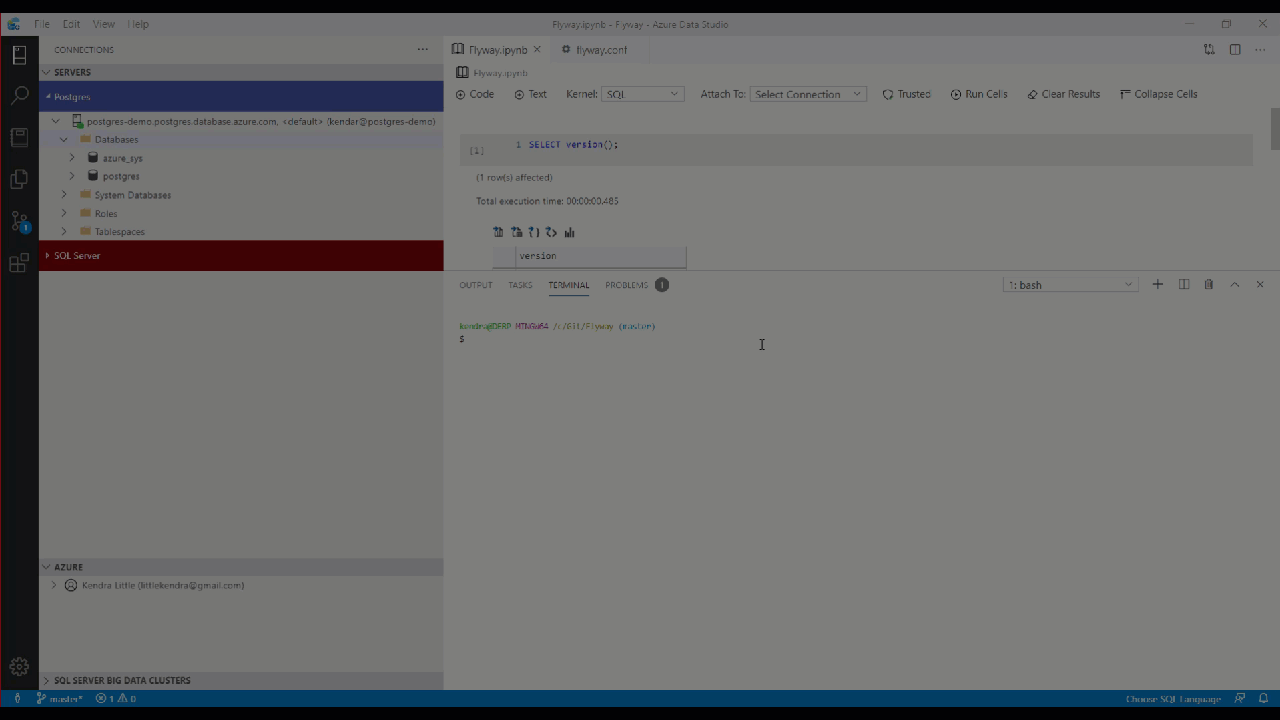Screen dimensions: 1280x720
Task: Open the Notebooks view in activity bar
Action: pyautogui.click(x=19, y=137)
